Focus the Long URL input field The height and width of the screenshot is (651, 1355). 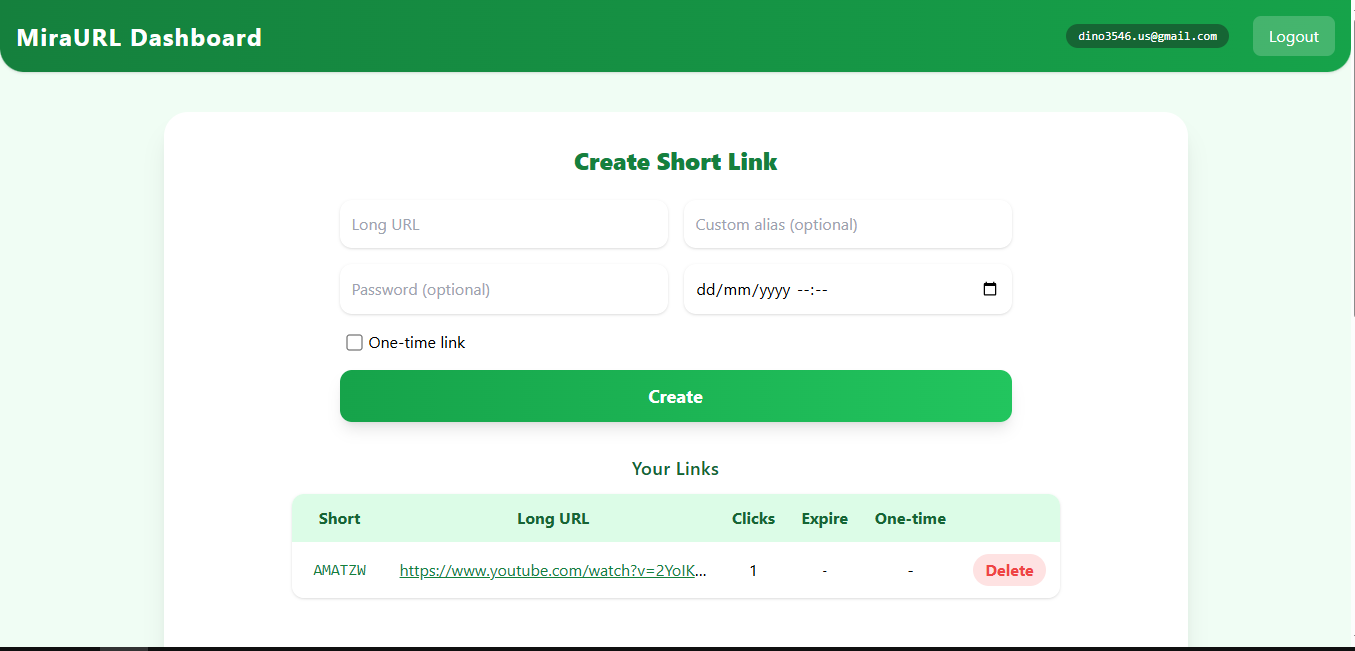(504, 224)
